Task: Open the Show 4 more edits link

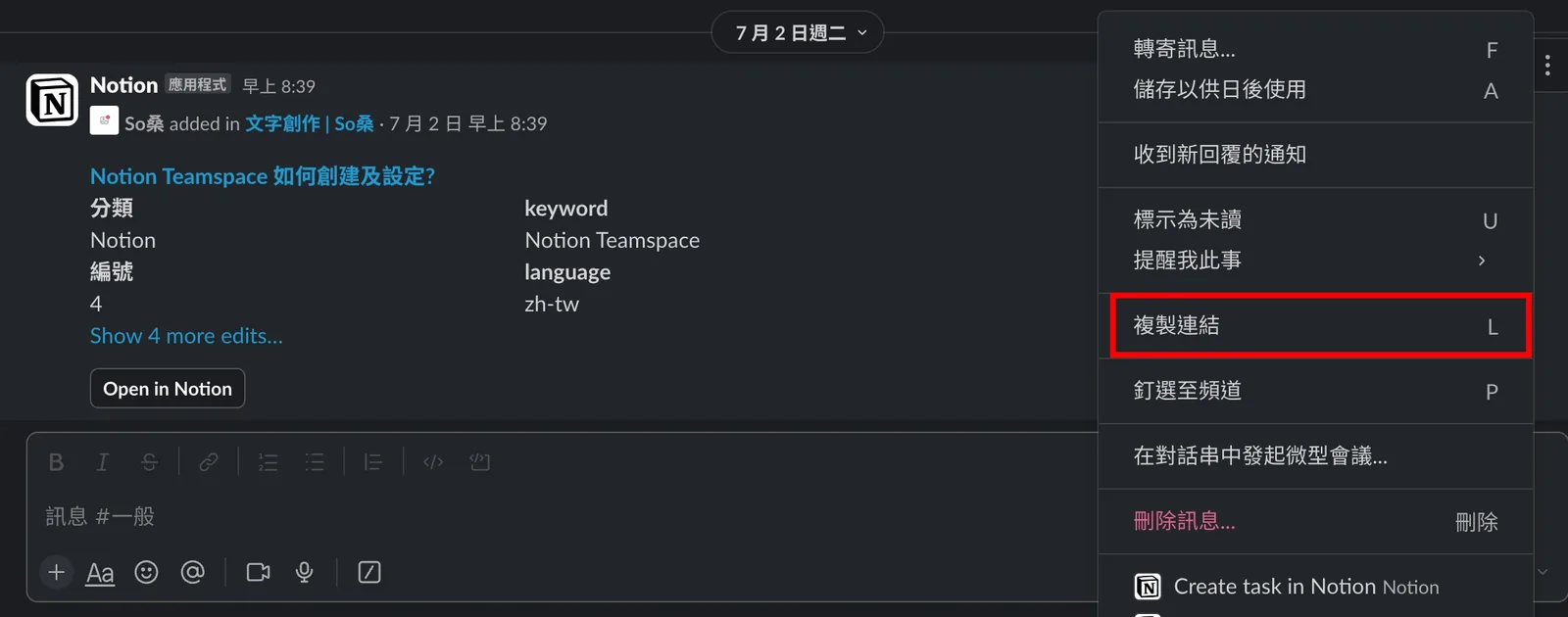Action: pos(186,336)
